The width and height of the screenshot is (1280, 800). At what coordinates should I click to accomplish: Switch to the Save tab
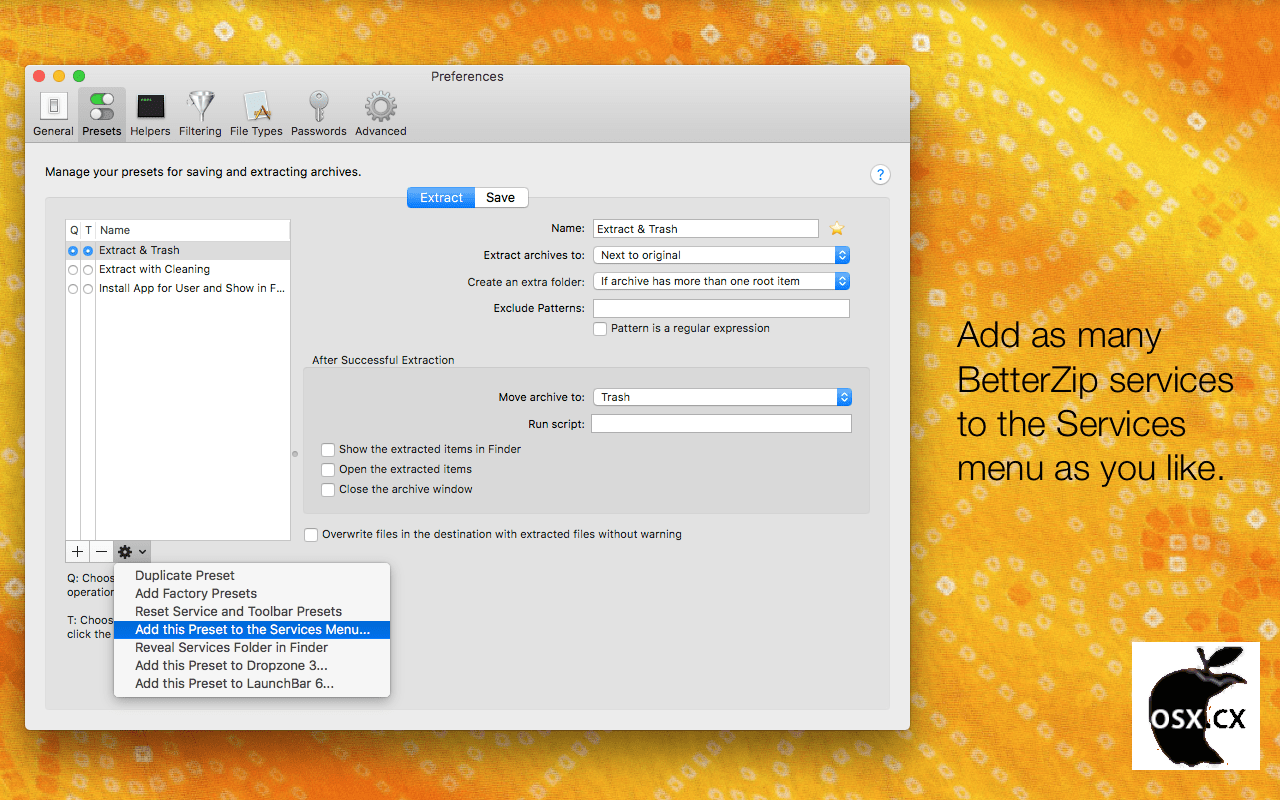(x=501, y=198)
